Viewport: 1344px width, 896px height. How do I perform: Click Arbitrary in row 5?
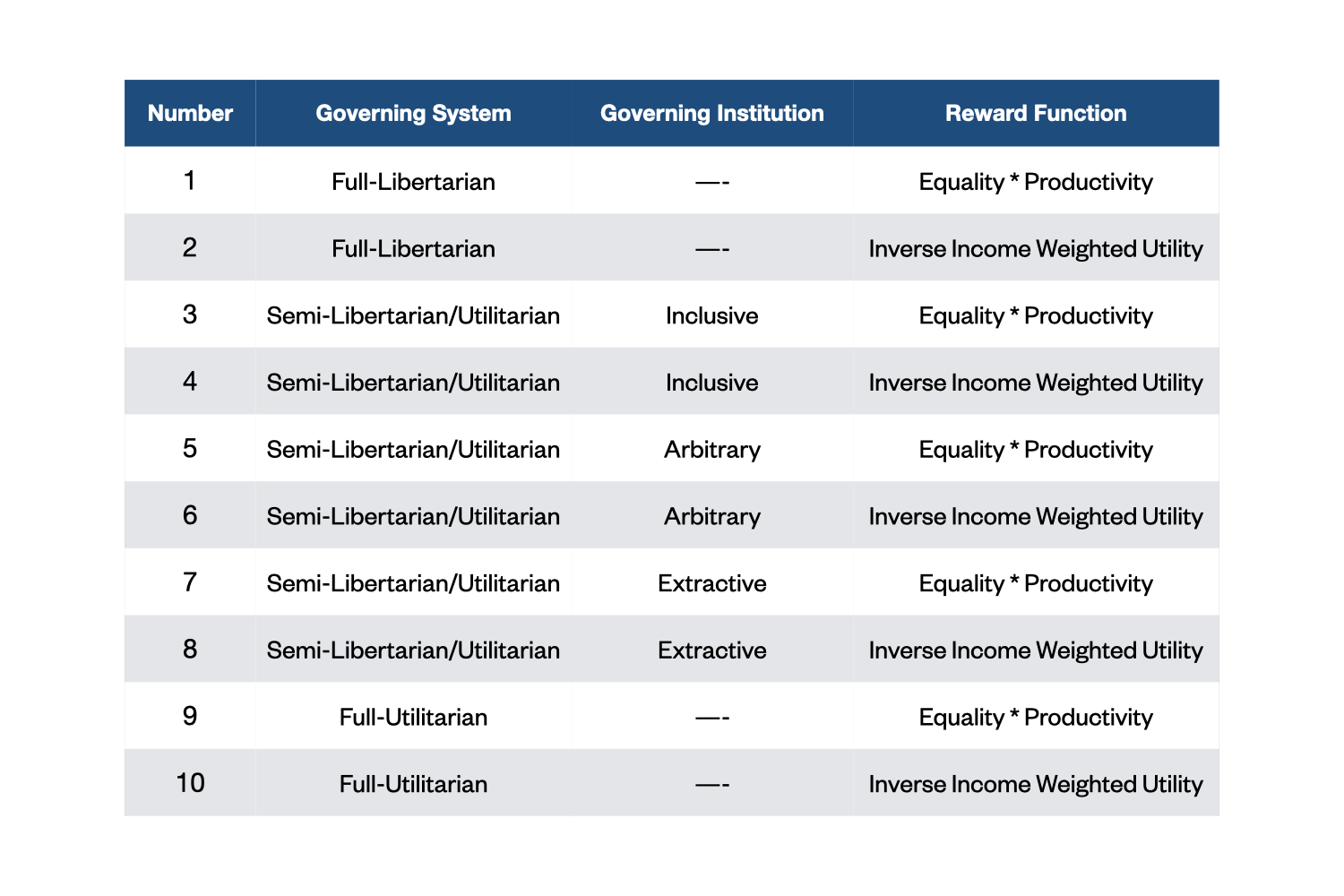point(711,450)
